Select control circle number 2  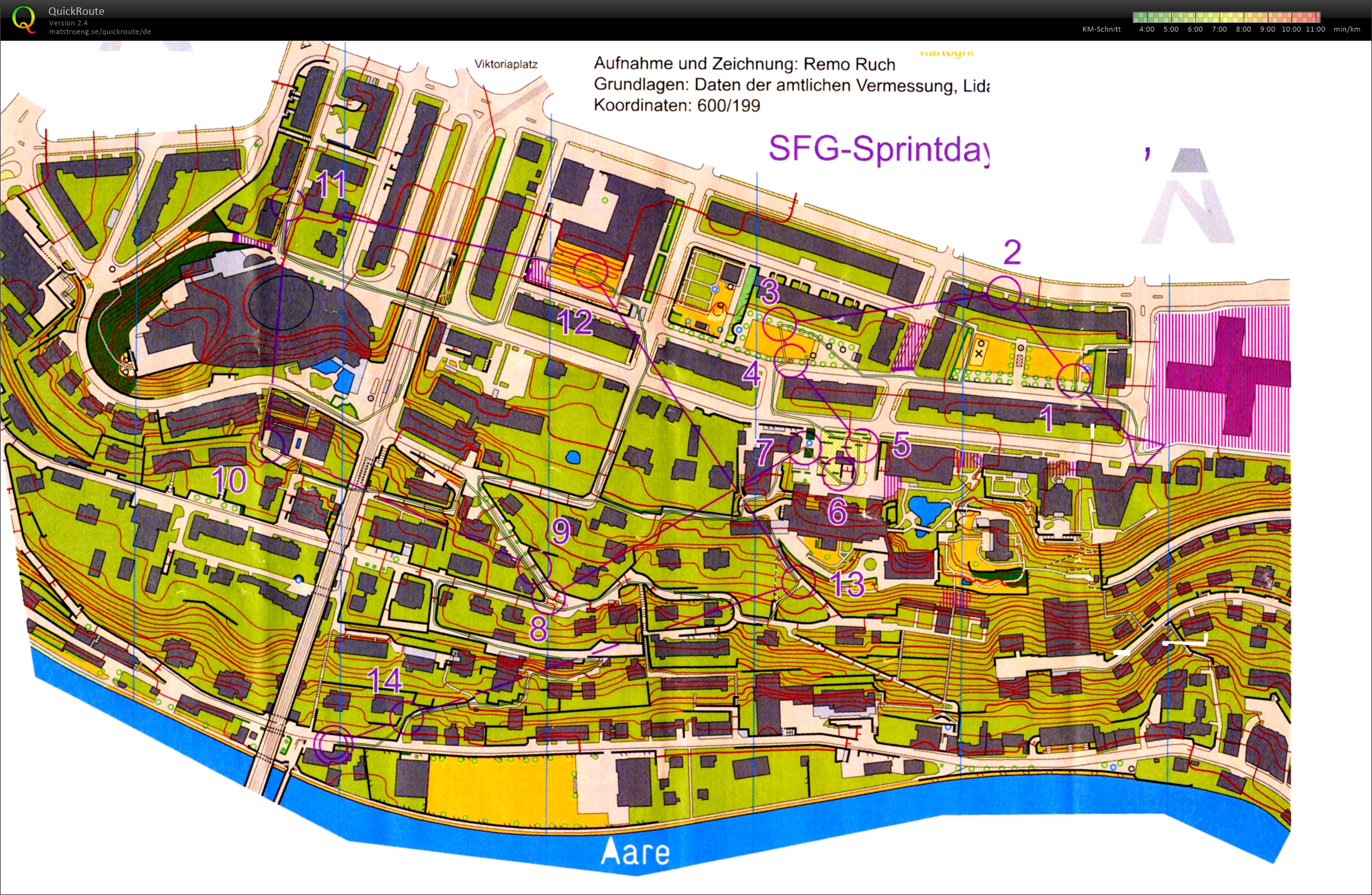[1003, 293]
